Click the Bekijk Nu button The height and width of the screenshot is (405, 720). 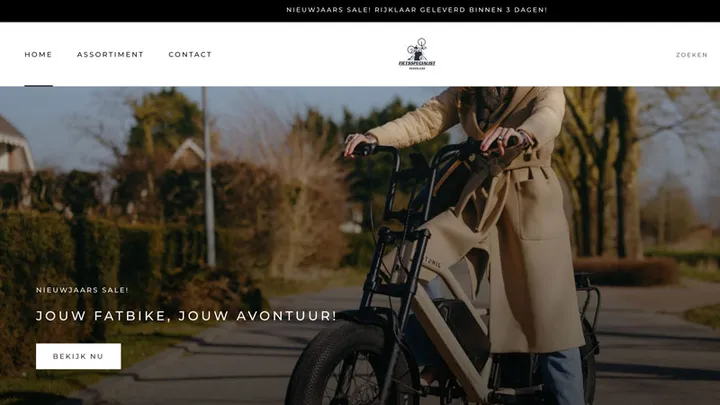click(x=79, y=356)
